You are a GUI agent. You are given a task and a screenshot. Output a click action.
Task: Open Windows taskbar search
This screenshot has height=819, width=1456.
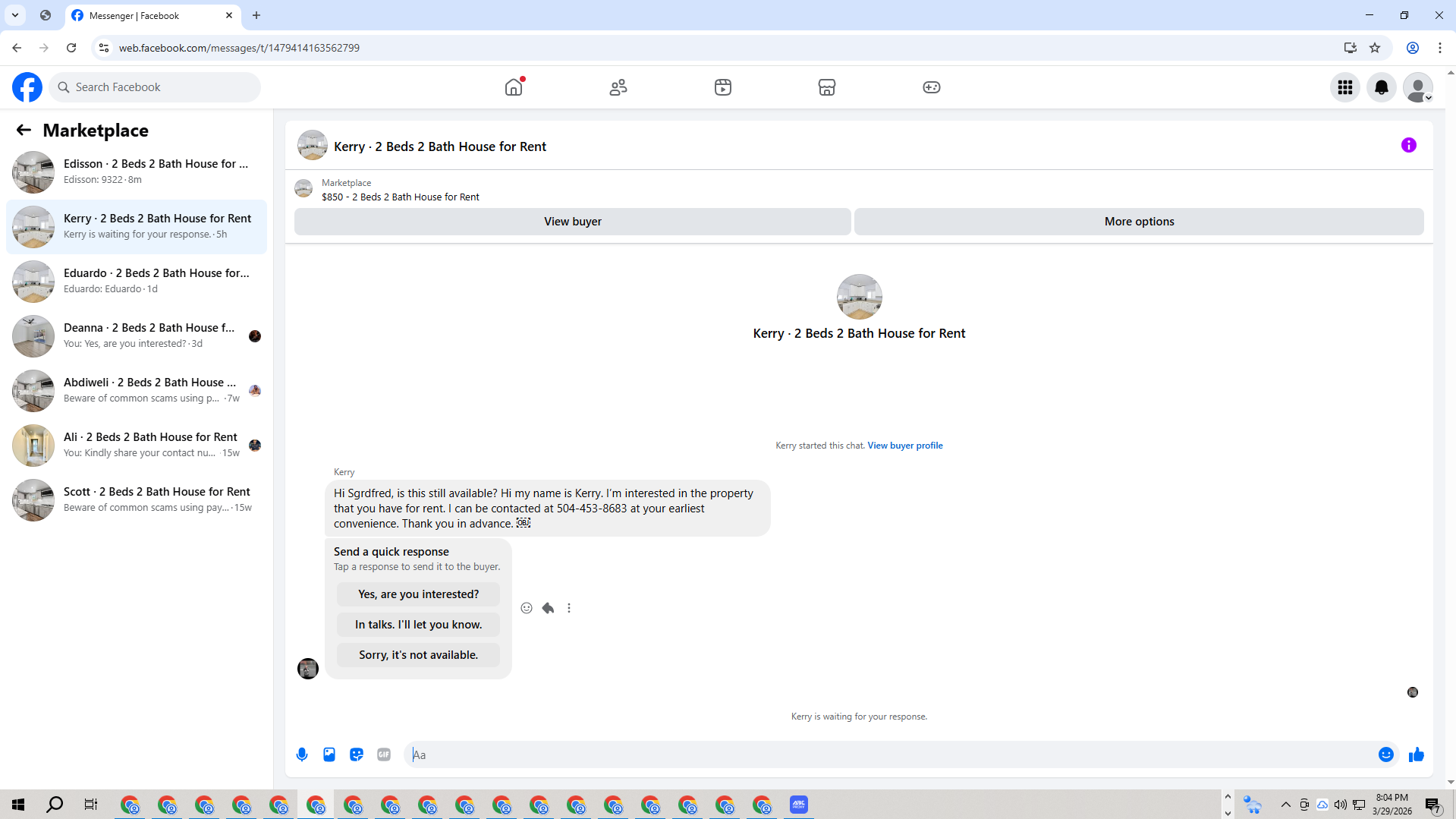coord(55,805)
